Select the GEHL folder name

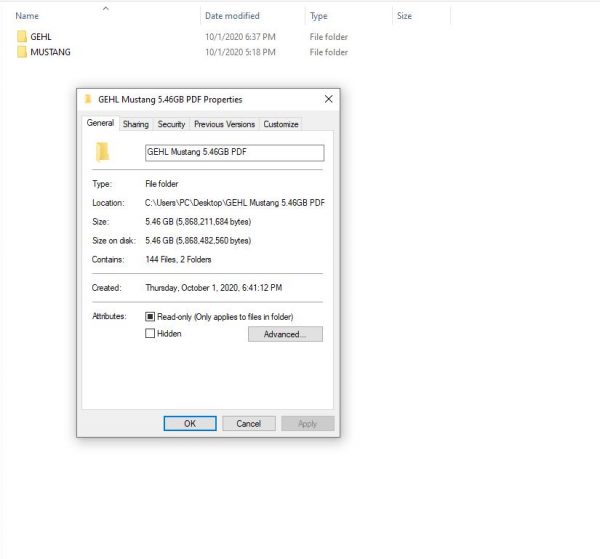41,37
